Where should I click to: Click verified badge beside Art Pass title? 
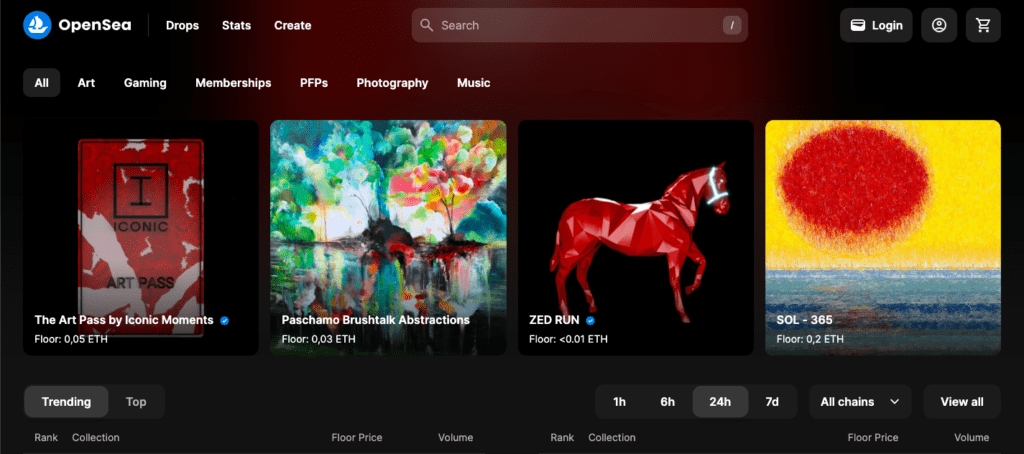[224, 321]
